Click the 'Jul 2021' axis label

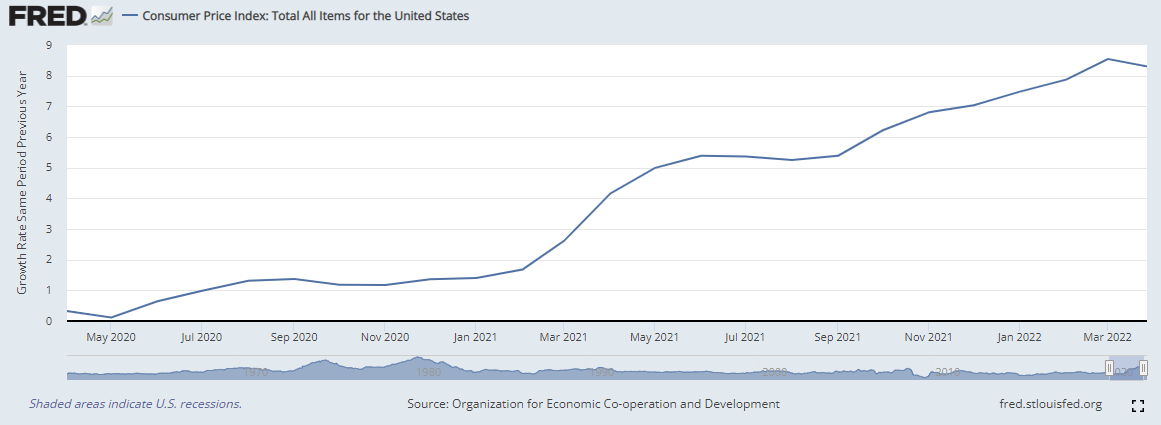click(745, 337)
